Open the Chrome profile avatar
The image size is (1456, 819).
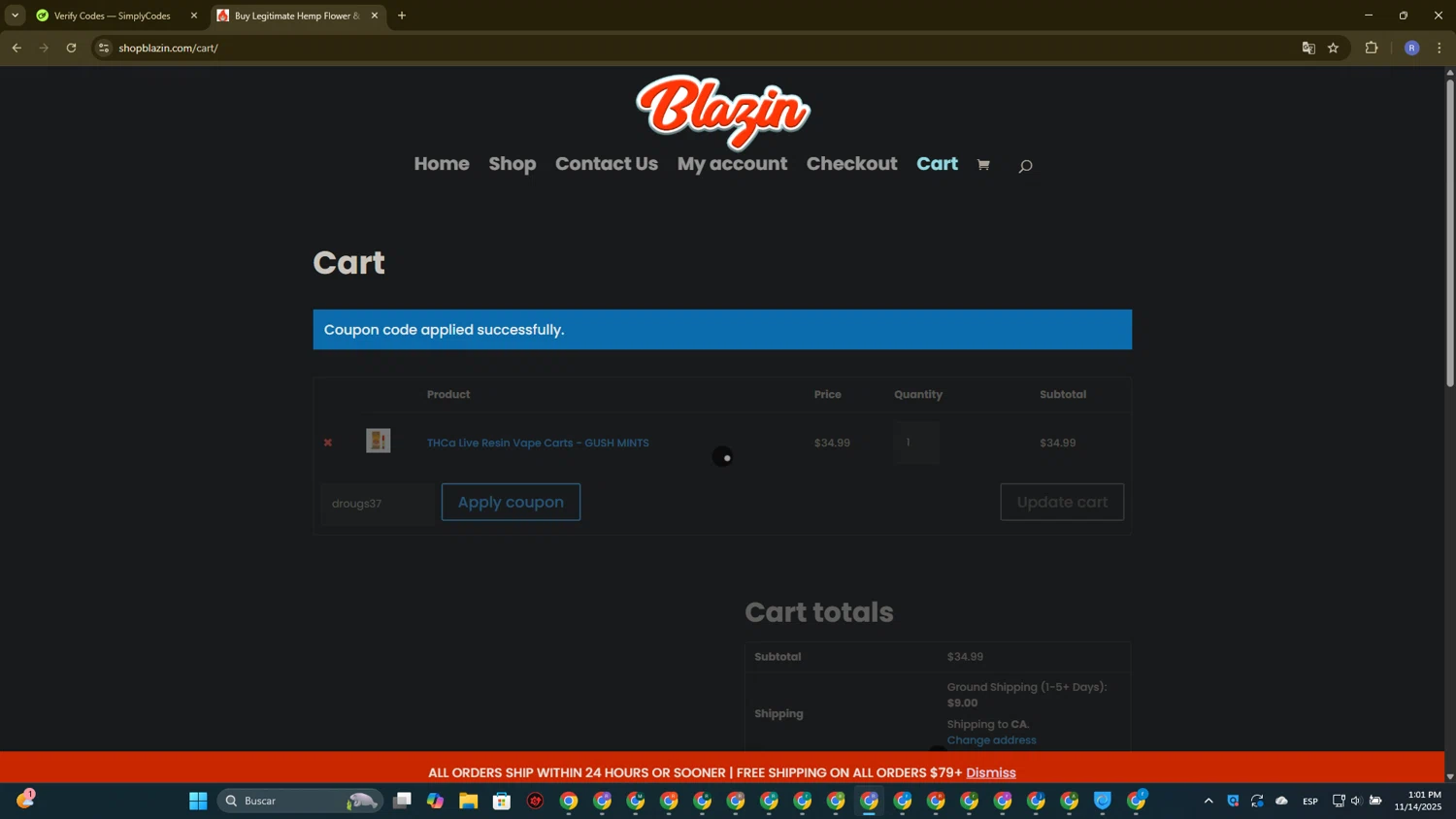tap(1412, 48)
